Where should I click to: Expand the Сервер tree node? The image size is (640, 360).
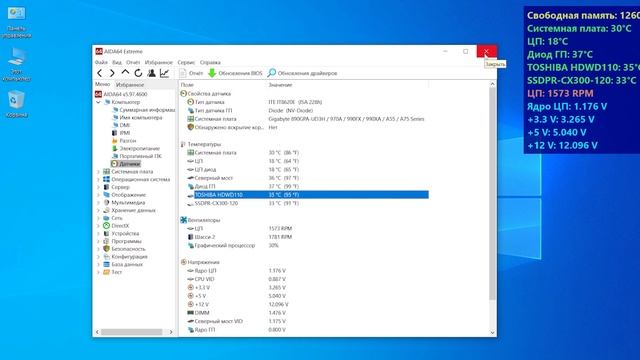(x=98, y=187)
